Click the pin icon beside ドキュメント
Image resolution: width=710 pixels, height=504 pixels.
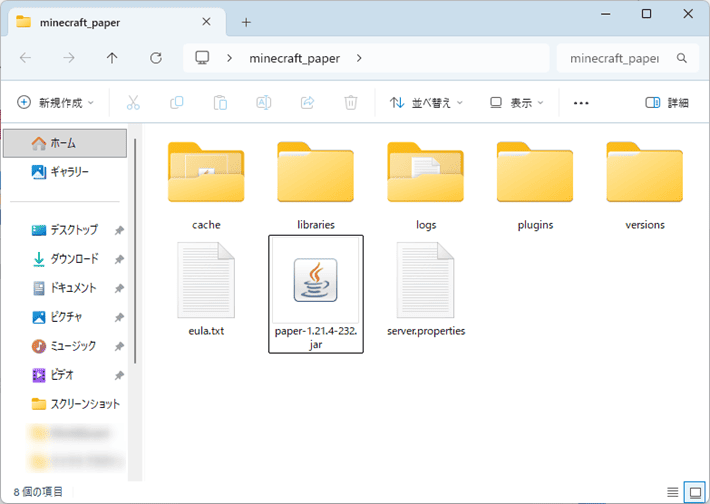pos(119,288)
